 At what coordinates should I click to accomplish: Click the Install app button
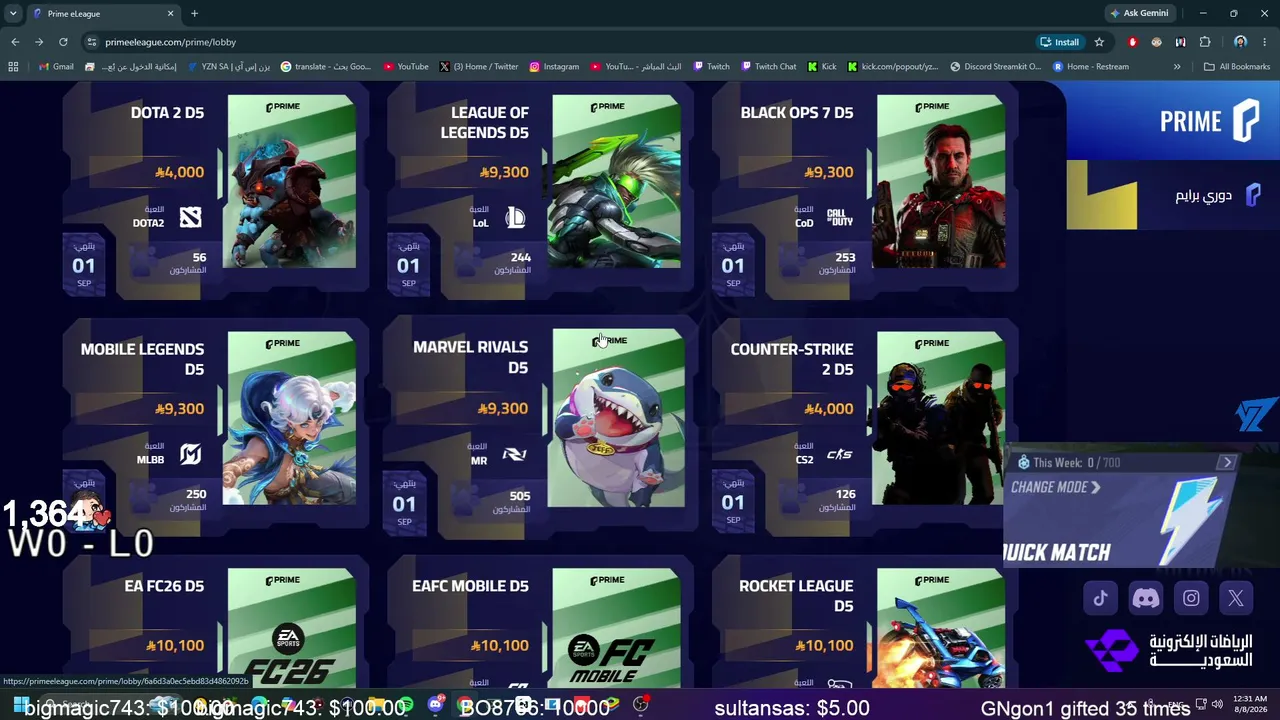click(1060, 42)
